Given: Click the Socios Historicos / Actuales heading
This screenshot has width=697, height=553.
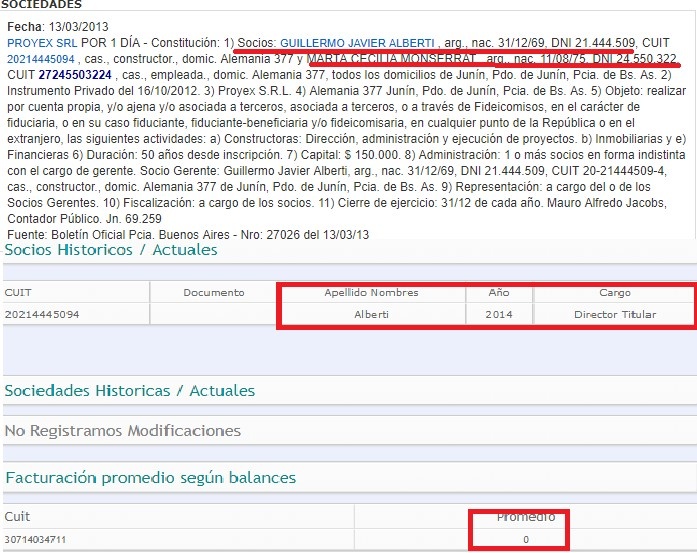Looking at the screenshot, I should [x=111, y=250].
